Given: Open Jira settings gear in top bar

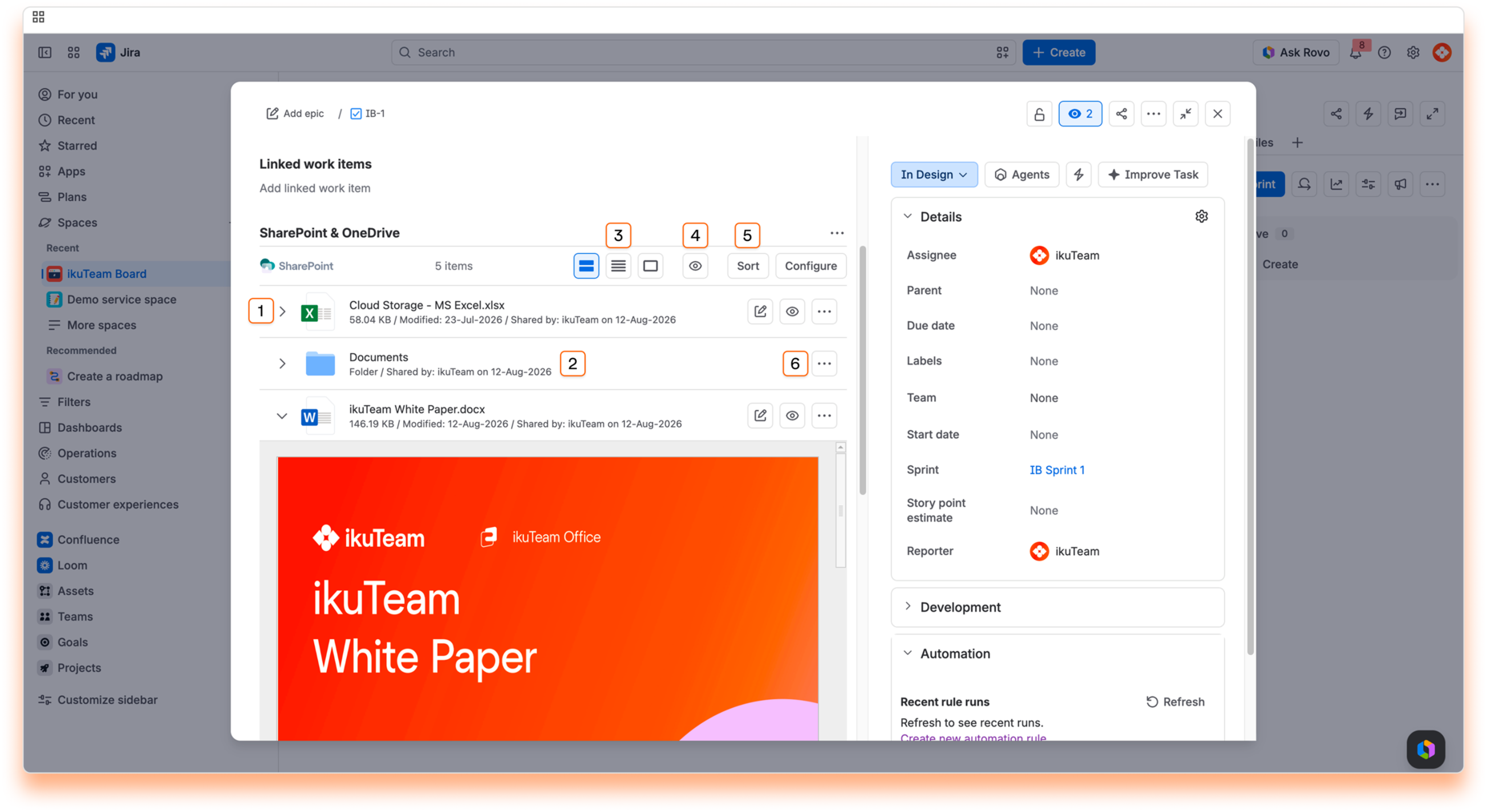Looking at the screenshot, I should pos(1413,52).
